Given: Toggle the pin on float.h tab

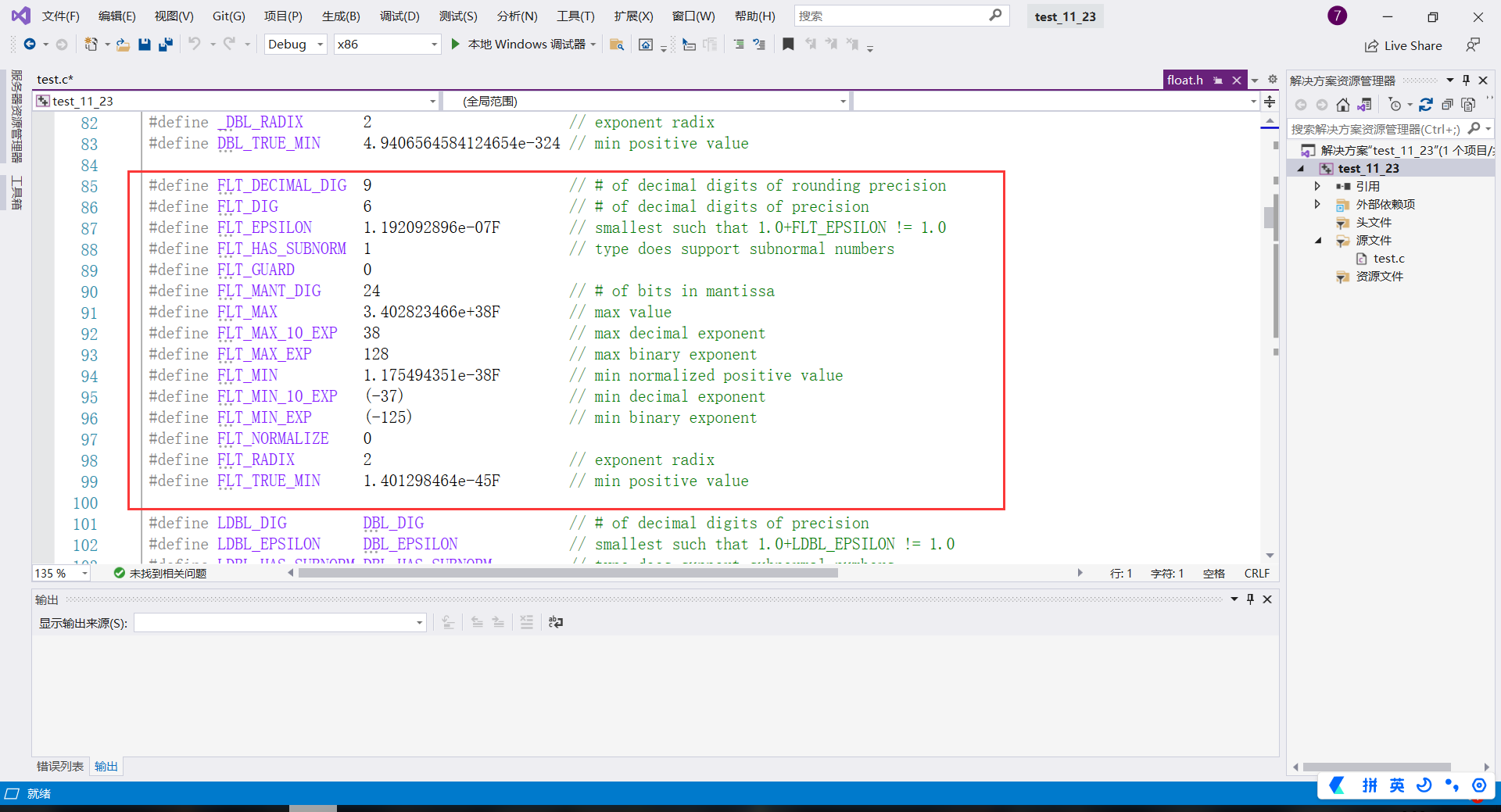Looking at the screenshot, I should [1218, 80].
